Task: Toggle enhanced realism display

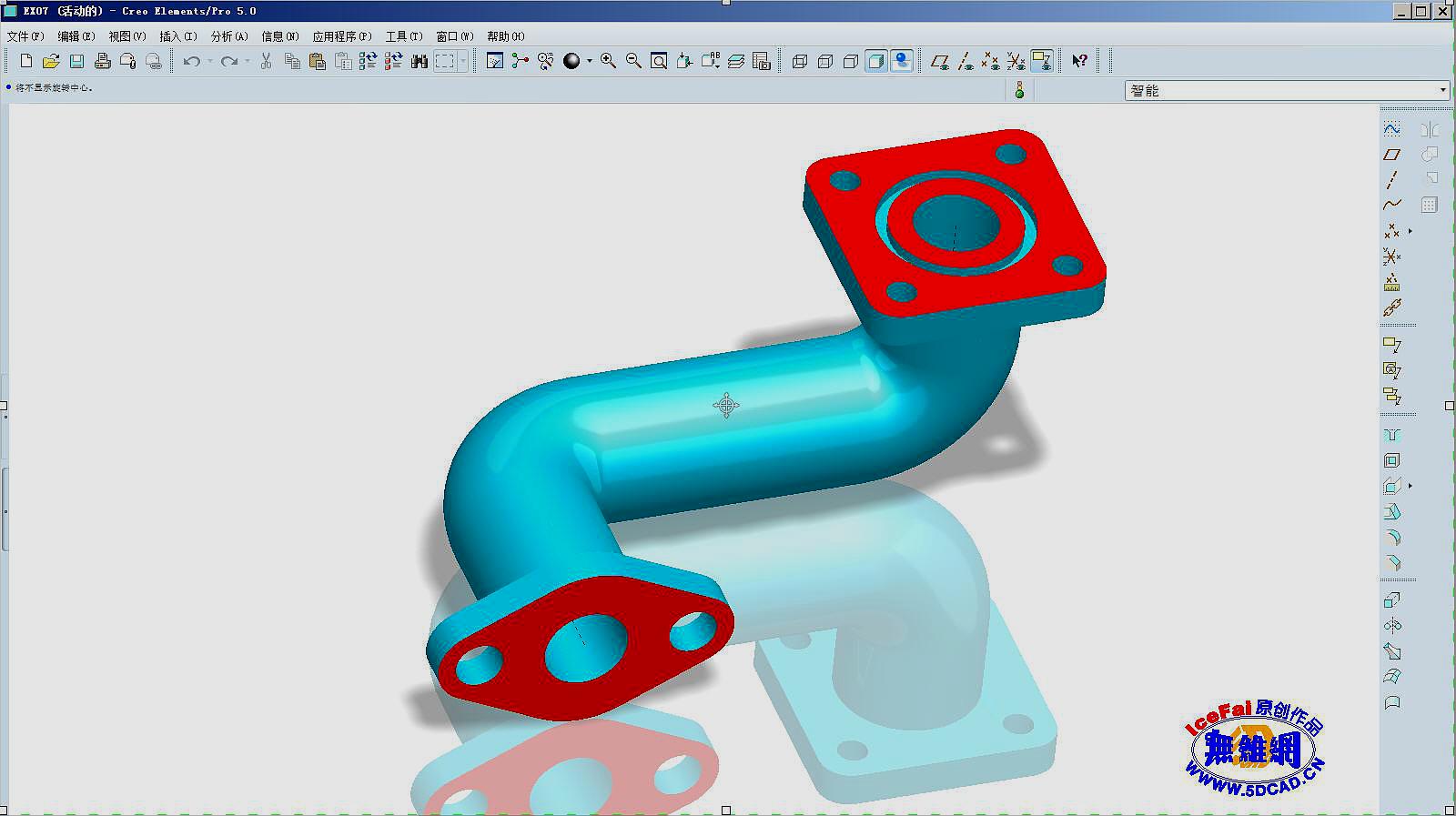Action: point(901,61)
